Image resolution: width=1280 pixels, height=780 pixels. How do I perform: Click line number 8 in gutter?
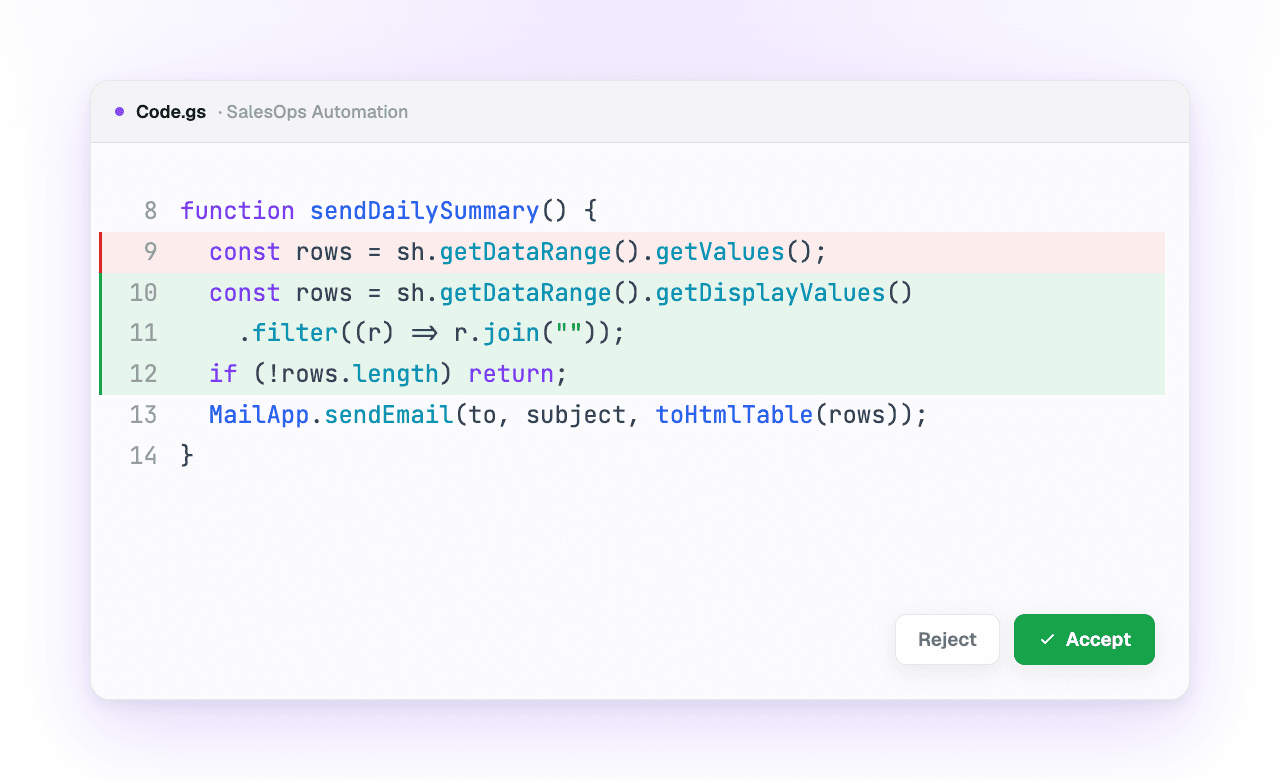point(151,211)
